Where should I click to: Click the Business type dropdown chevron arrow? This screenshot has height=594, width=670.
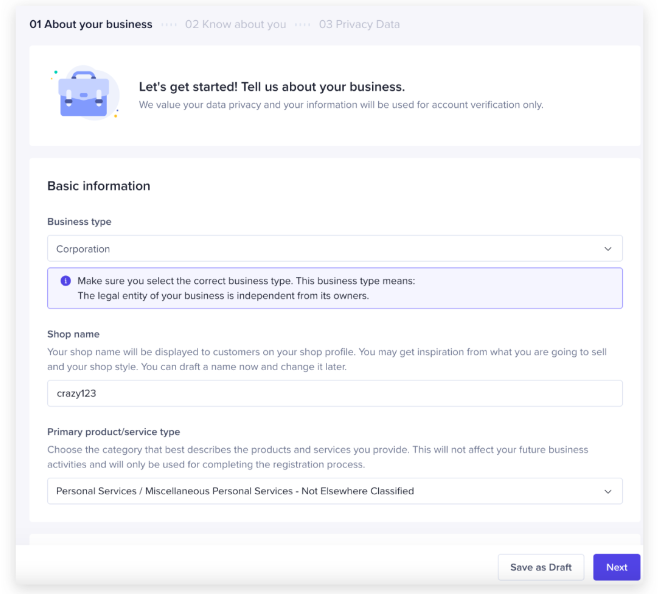pyautogui.click(x=607, y=249)
